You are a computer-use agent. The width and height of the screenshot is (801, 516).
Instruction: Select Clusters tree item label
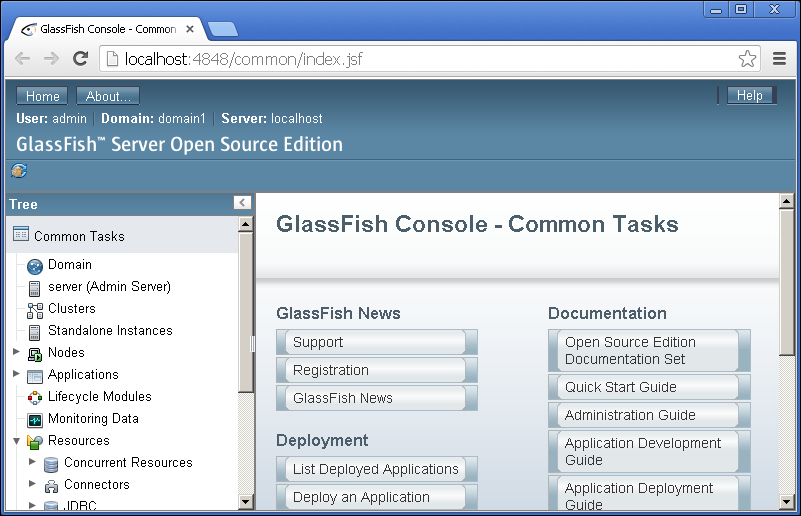[72, 309]
